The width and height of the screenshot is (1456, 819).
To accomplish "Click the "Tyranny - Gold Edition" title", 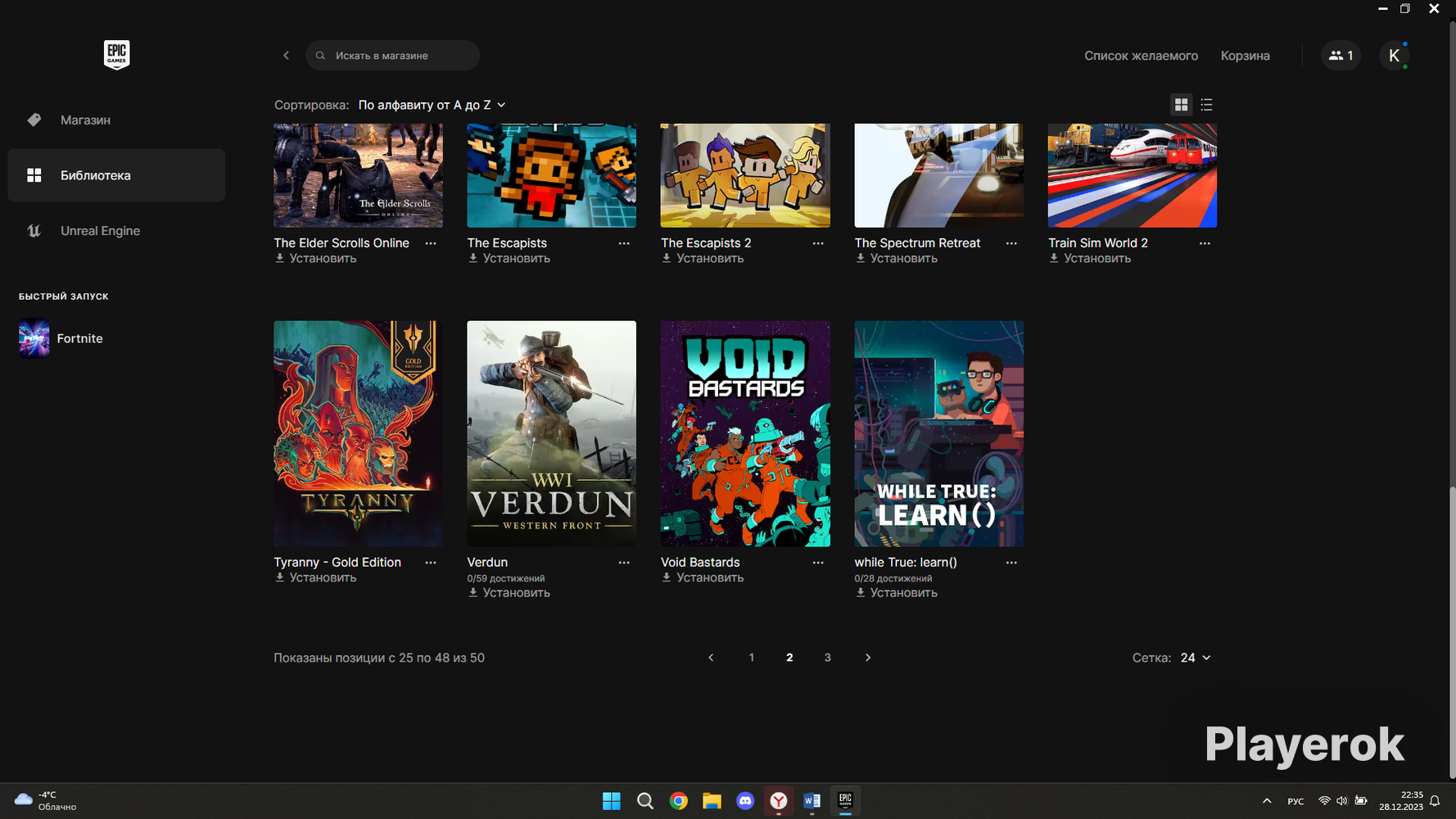I will (x=337, y=563).
